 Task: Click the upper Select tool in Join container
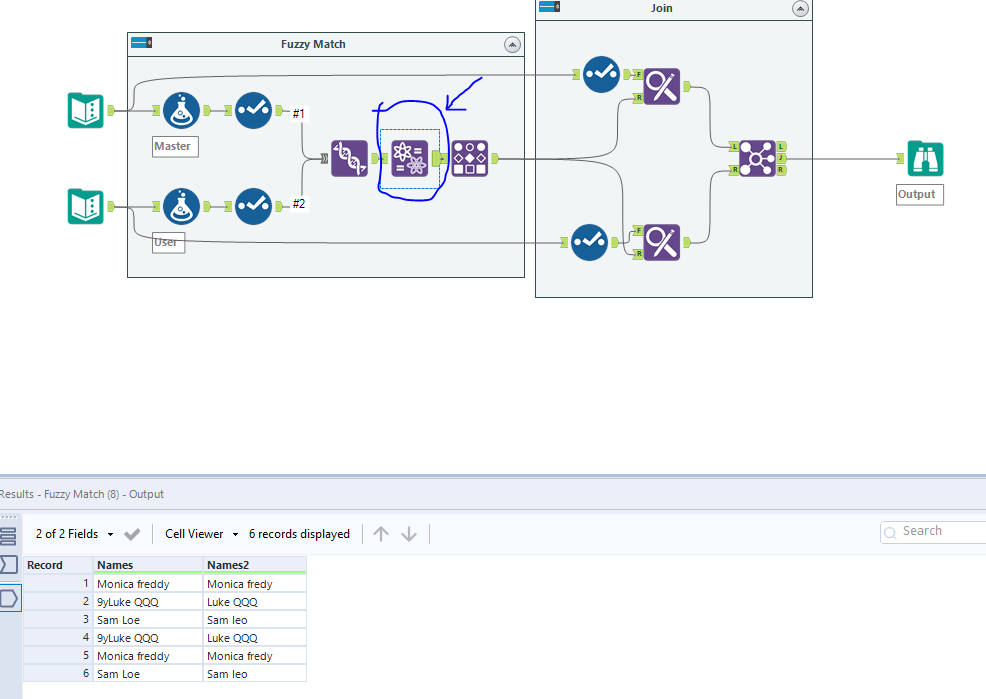coord(601,75)
